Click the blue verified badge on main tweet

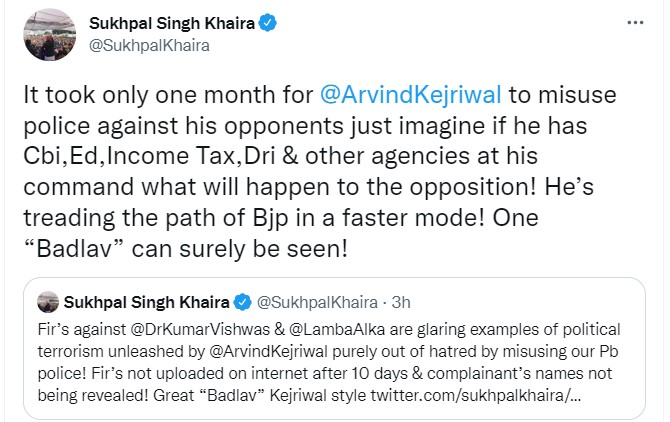coord(268,23)
